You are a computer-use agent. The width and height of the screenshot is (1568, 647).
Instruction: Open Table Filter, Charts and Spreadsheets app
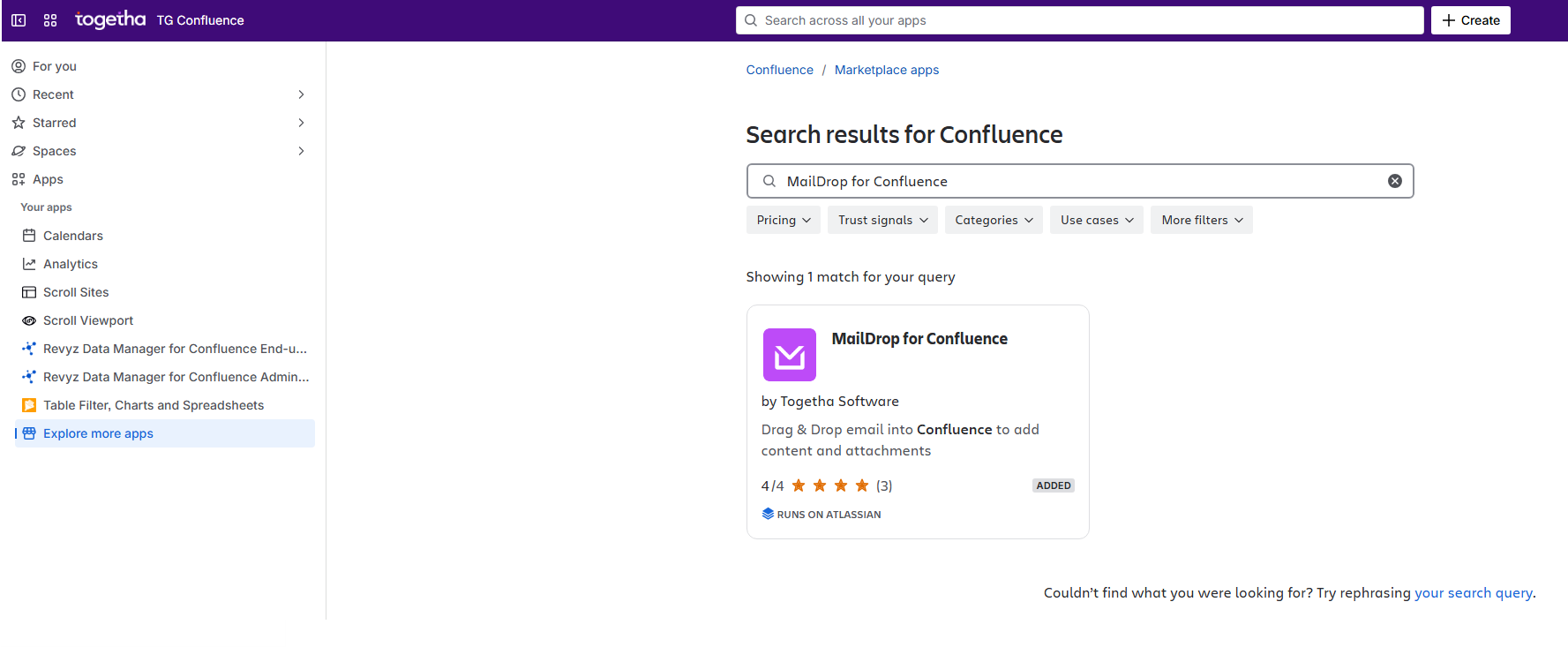click(153, 405)
